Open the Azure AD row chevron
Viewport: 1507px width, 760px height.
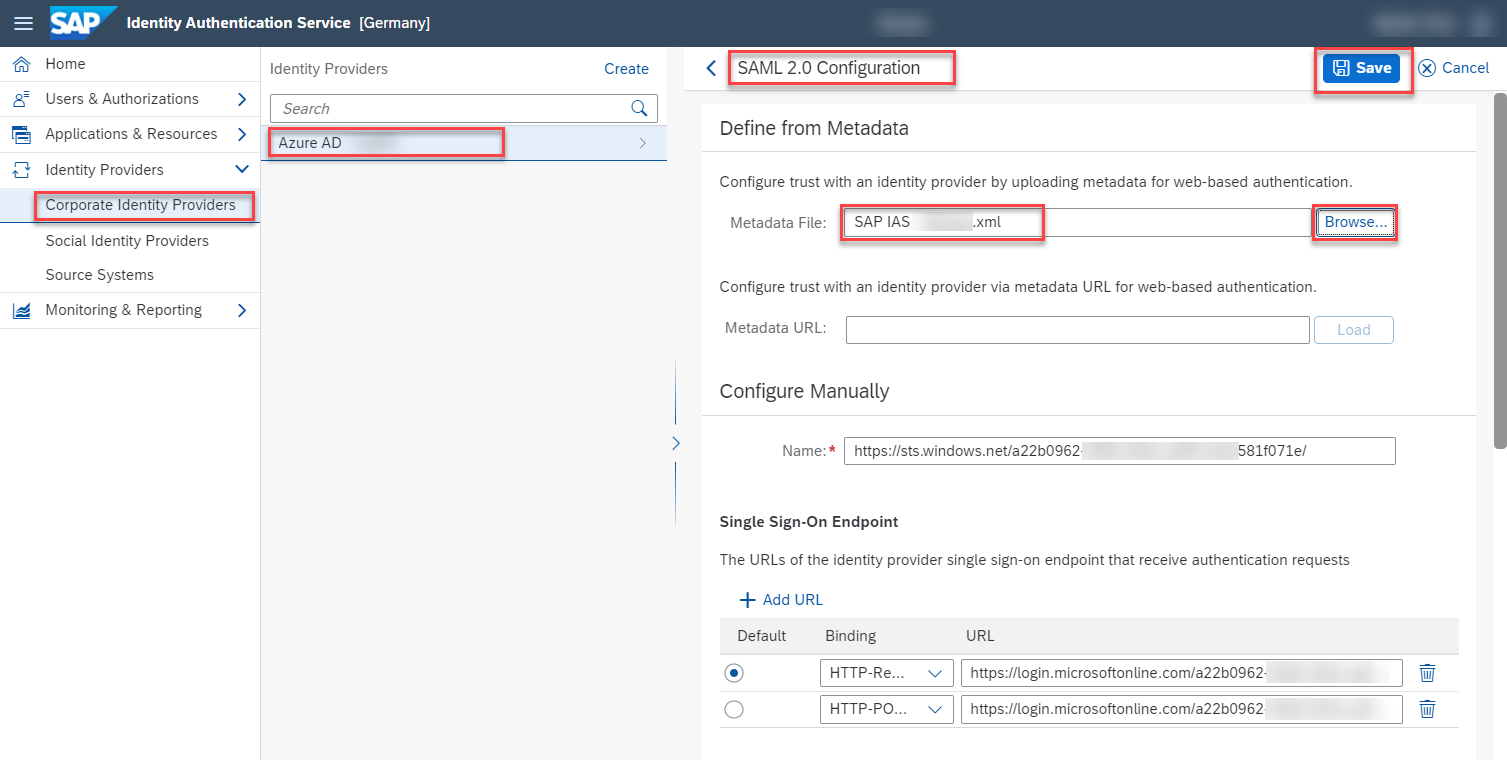(643, 143)
